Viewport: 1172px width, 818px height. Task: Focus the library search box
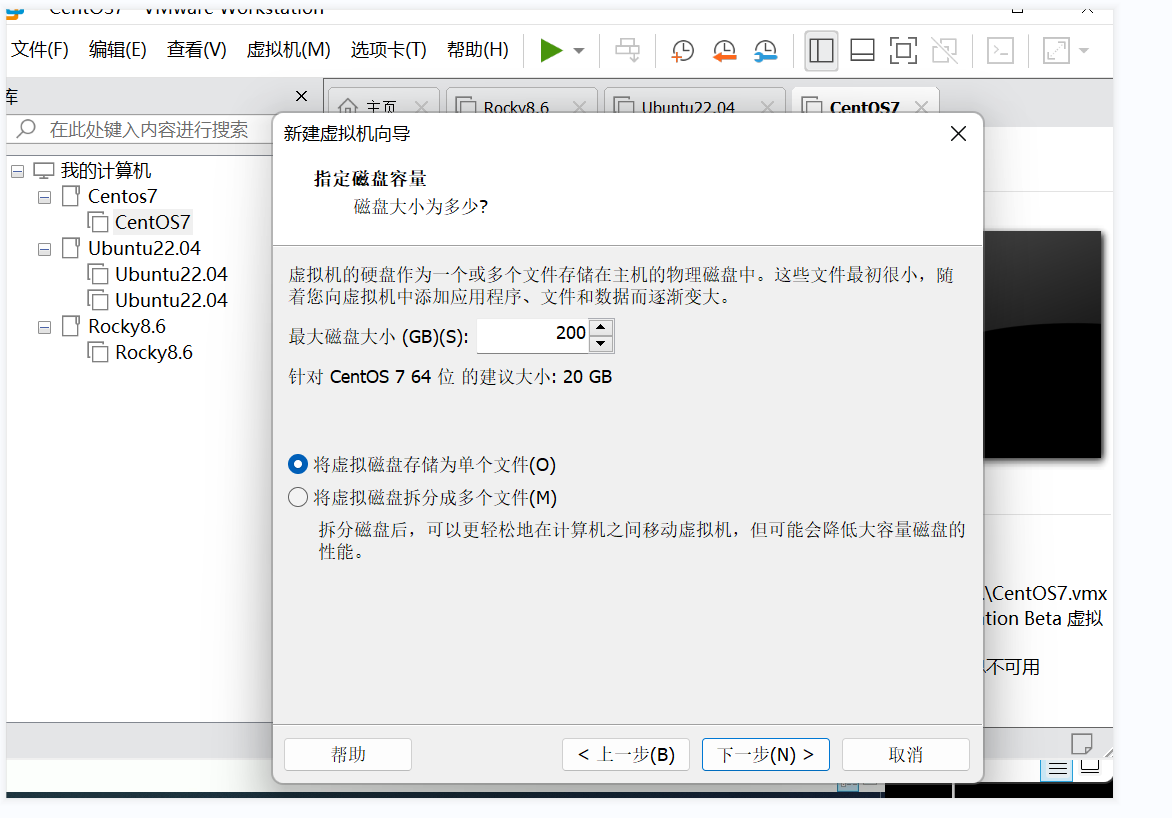point(142,129)
